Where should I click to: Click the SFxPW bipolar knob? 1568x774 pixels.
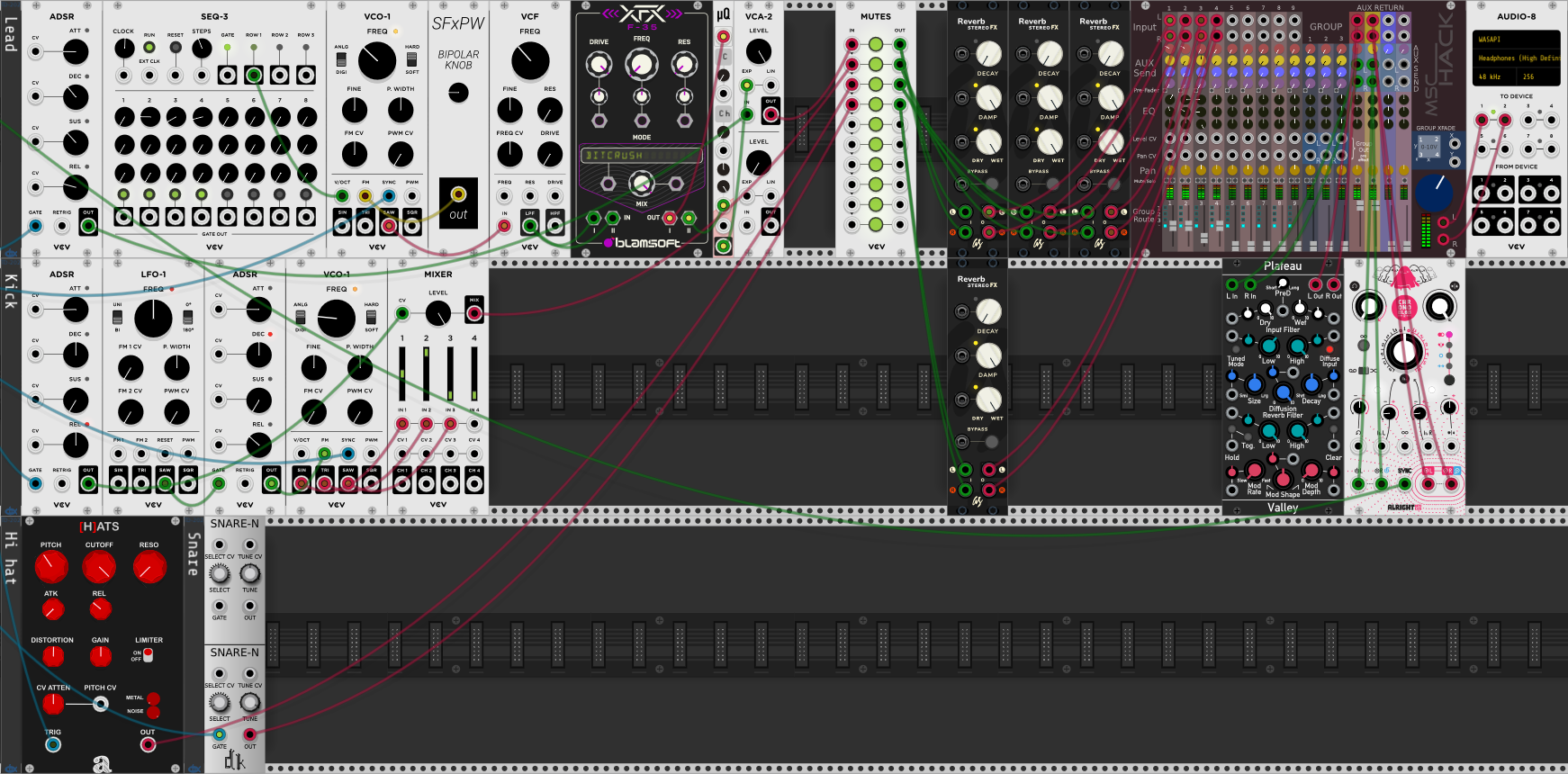click(x=458, y=92)
